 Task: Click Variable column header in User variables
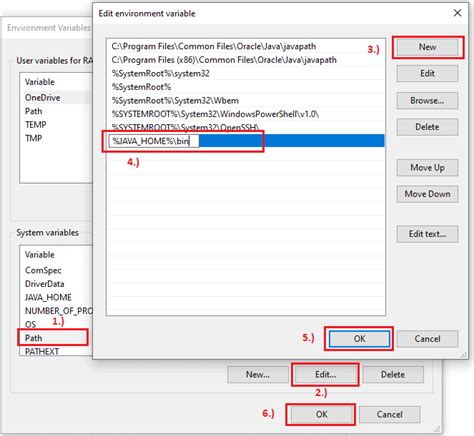coord(56,82)
